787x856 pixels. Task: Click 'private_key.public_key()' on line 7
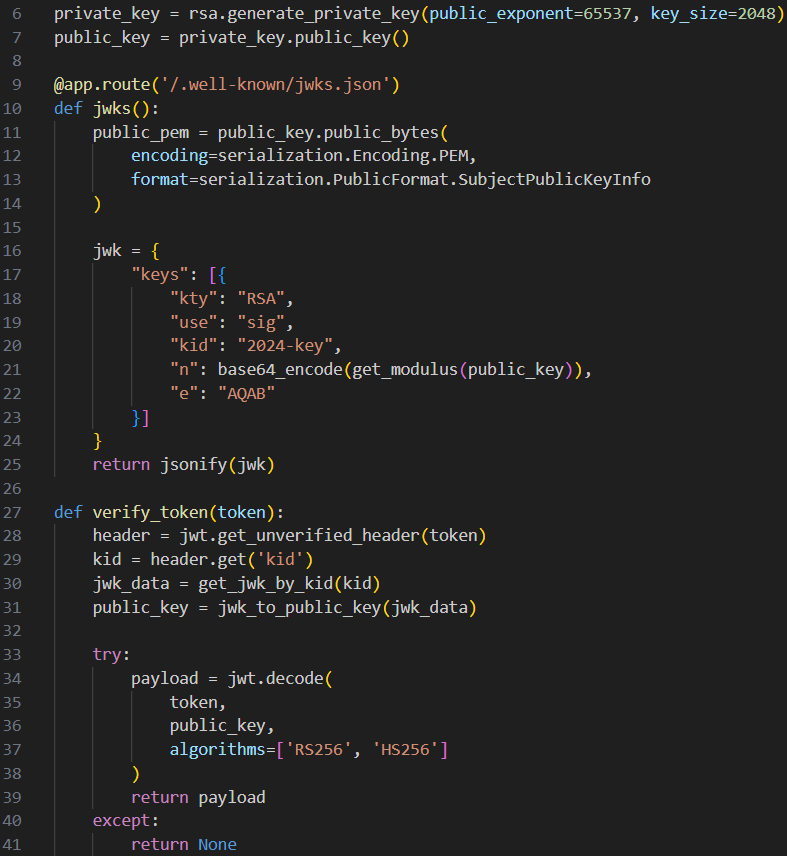coord(294,38)
